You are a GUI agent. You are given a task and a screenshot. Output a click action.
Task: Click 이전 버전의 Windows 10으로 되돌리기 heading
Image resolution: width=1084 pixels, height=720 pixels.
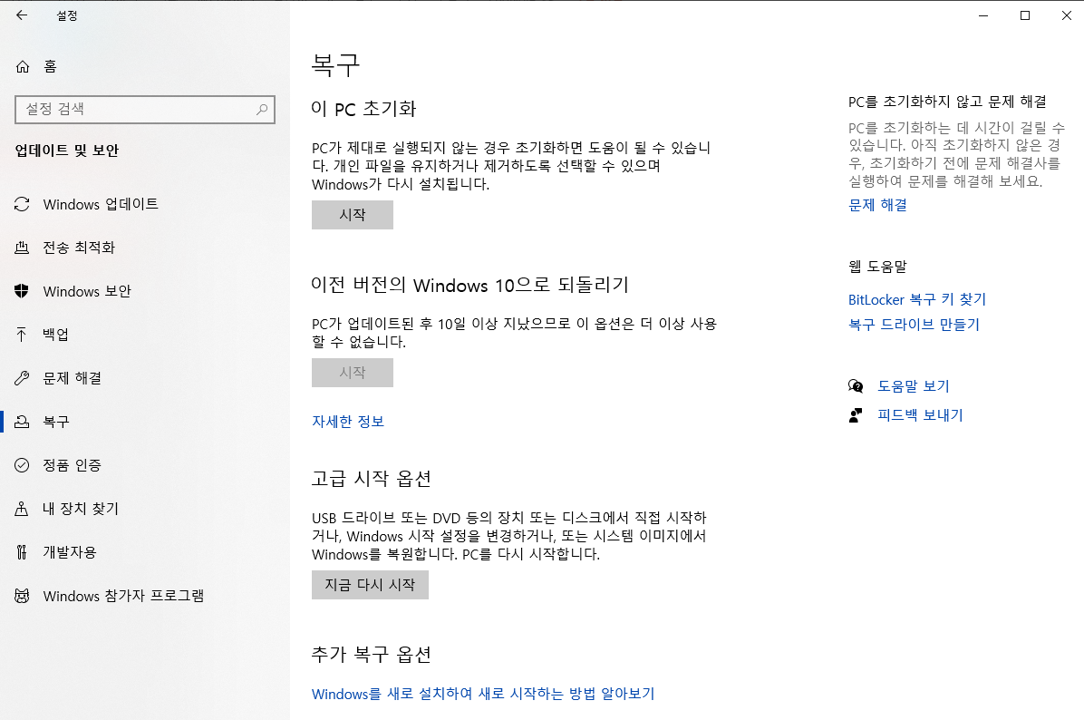pos(470,285)
